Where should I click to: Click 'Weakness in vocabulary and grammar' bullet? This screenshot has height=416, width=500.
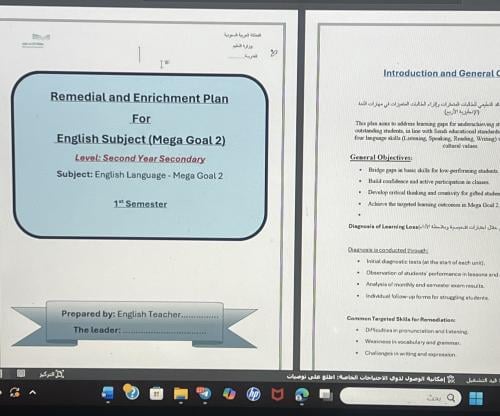[412, 342]
